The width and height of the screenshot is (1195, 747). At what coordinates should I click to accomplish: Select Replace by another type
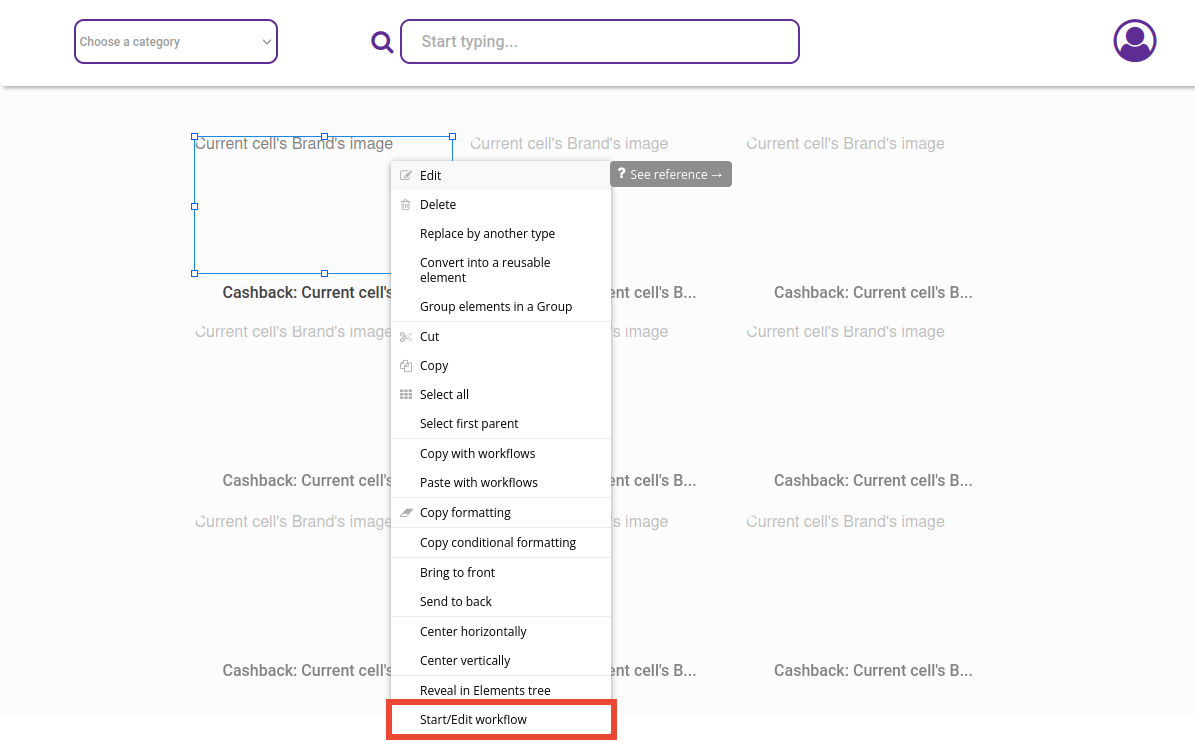click(x=489, y=233)
